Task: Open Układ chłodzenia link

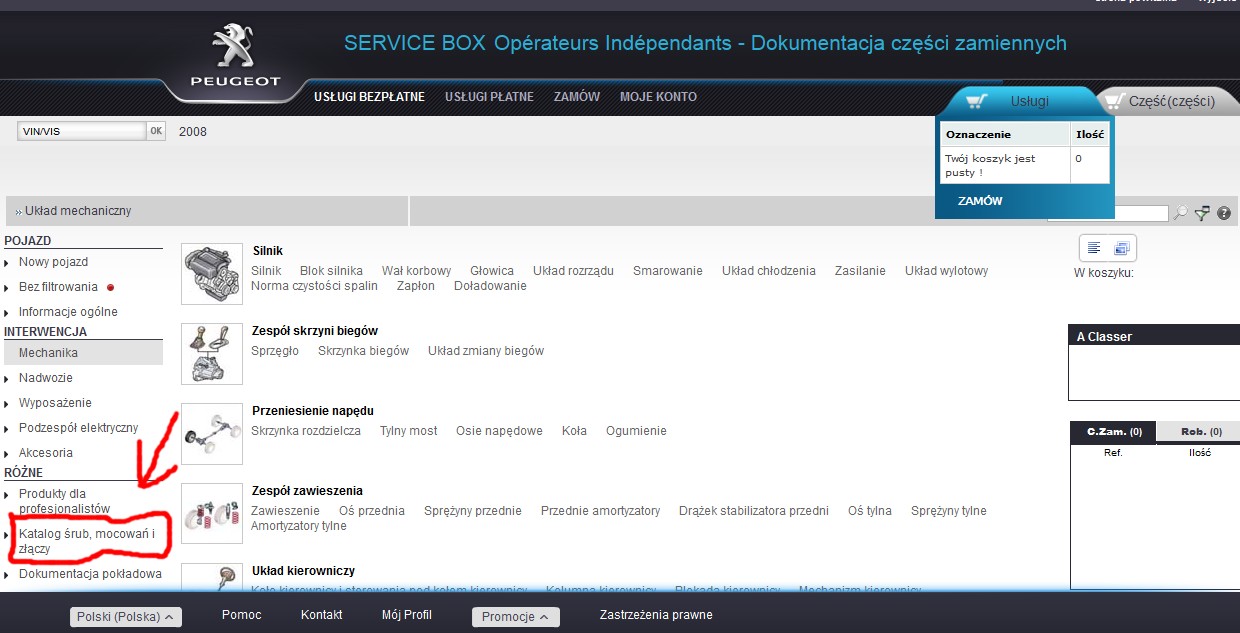Action: click(x=769, y=271)
